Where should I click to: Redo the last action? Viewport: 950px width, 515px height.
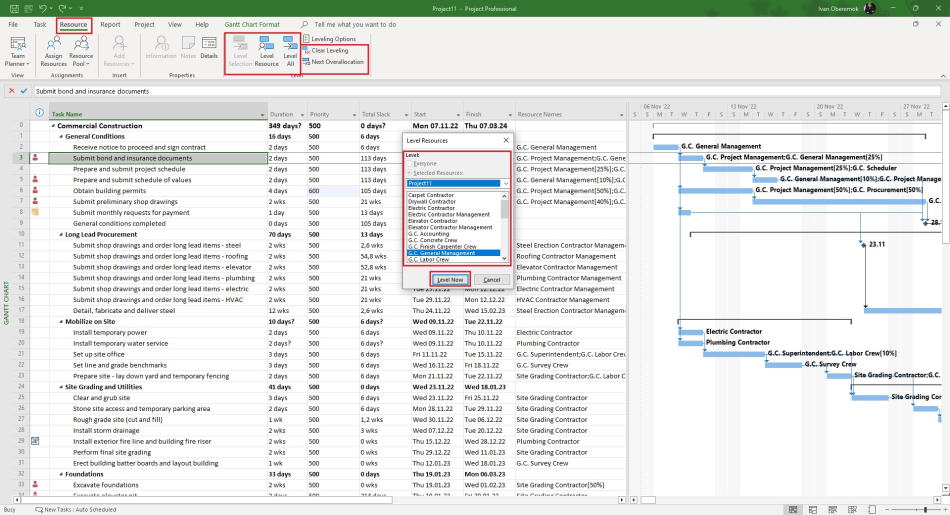coord(62,8)
